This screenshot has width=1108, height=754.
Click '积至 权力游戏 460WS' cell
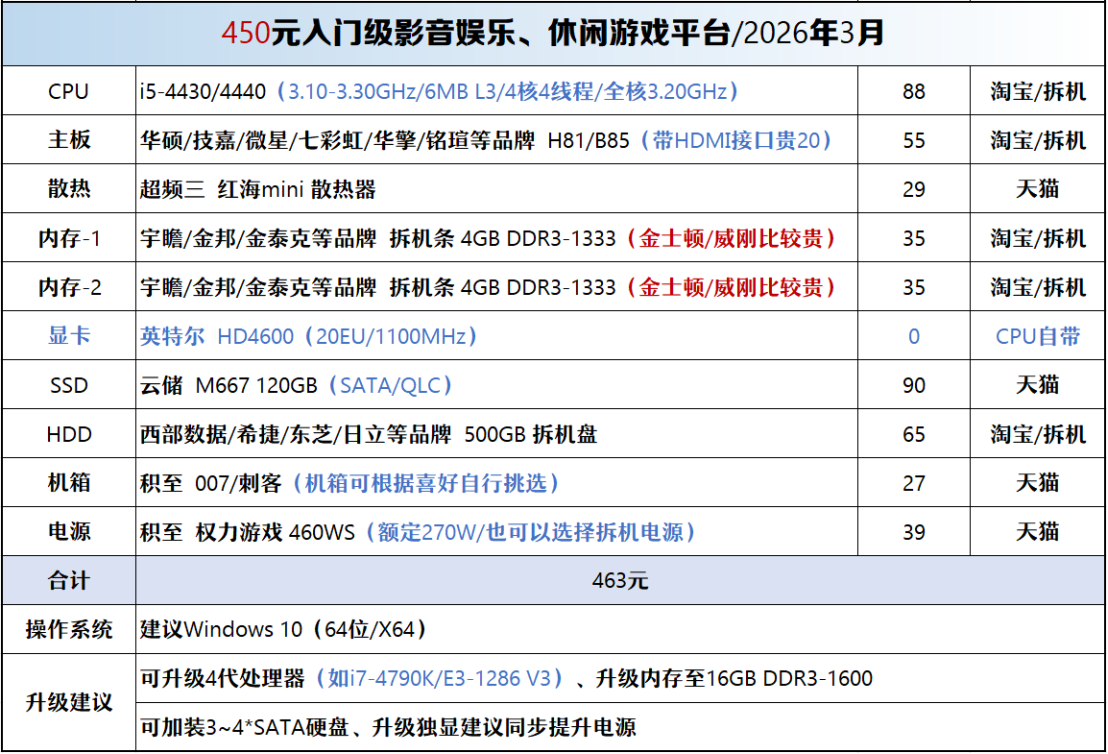coord(497,531)
